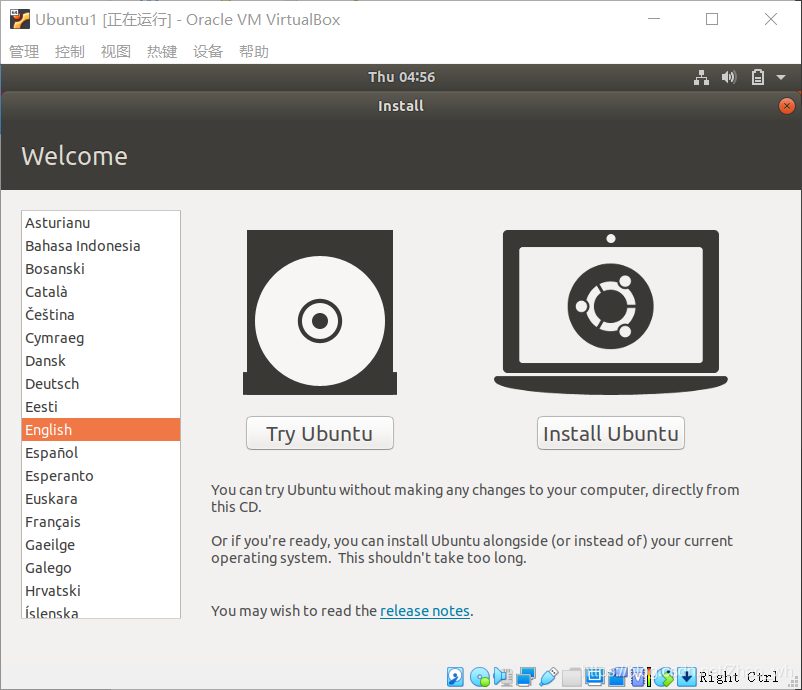Click the Try Ubuntu button
This screenshot has height=690, width=802.
point(320,433)
